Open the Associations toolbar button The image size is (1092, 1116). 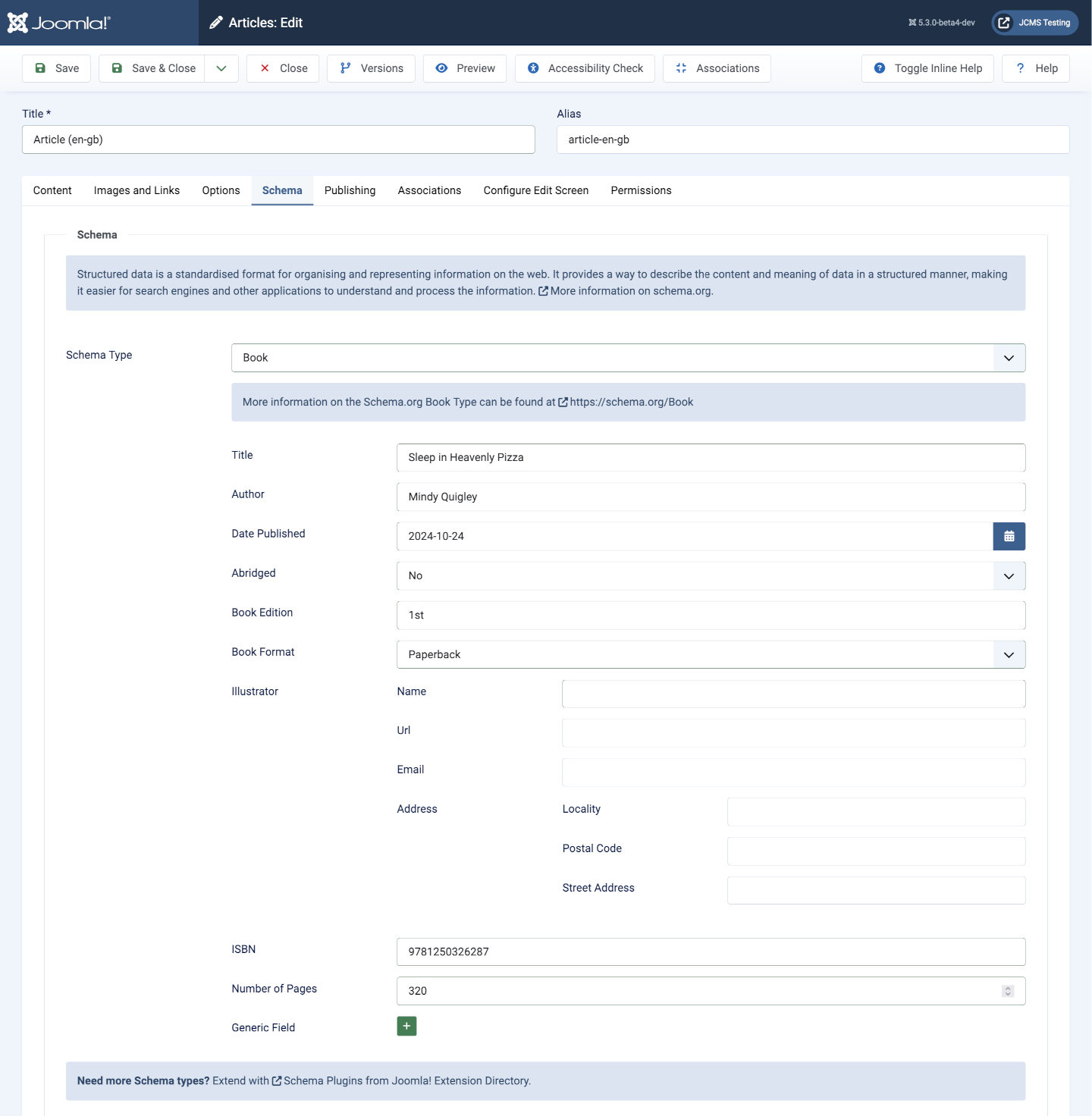717,68
